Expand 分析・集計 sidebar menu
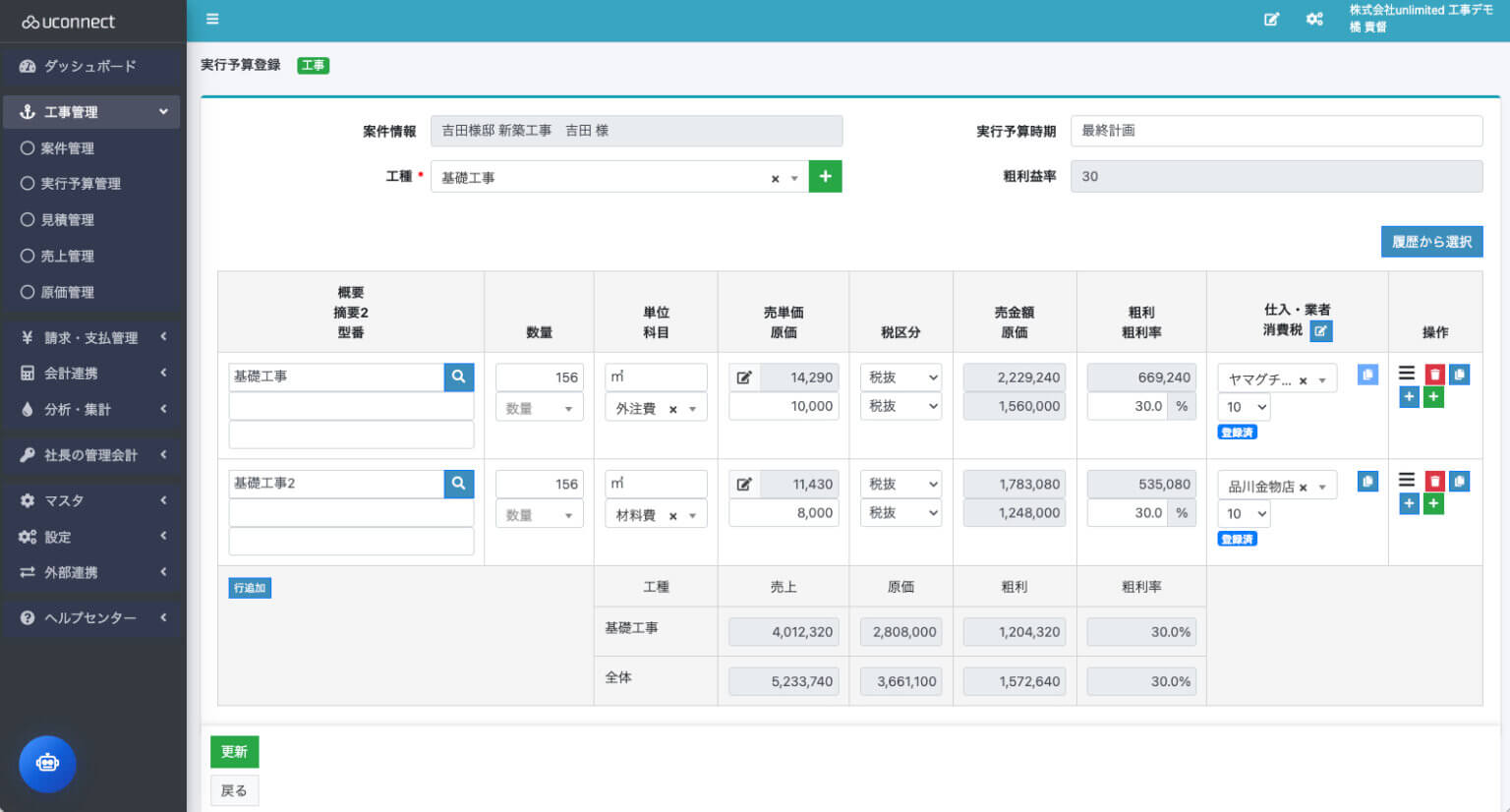1510x812 pixels. point(91,409)
